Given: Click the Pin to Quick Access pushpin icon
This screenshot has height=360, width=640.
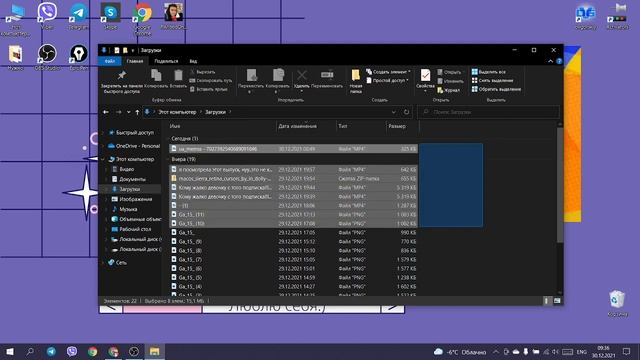Looking at the screenshot, I should coord(122,76).
